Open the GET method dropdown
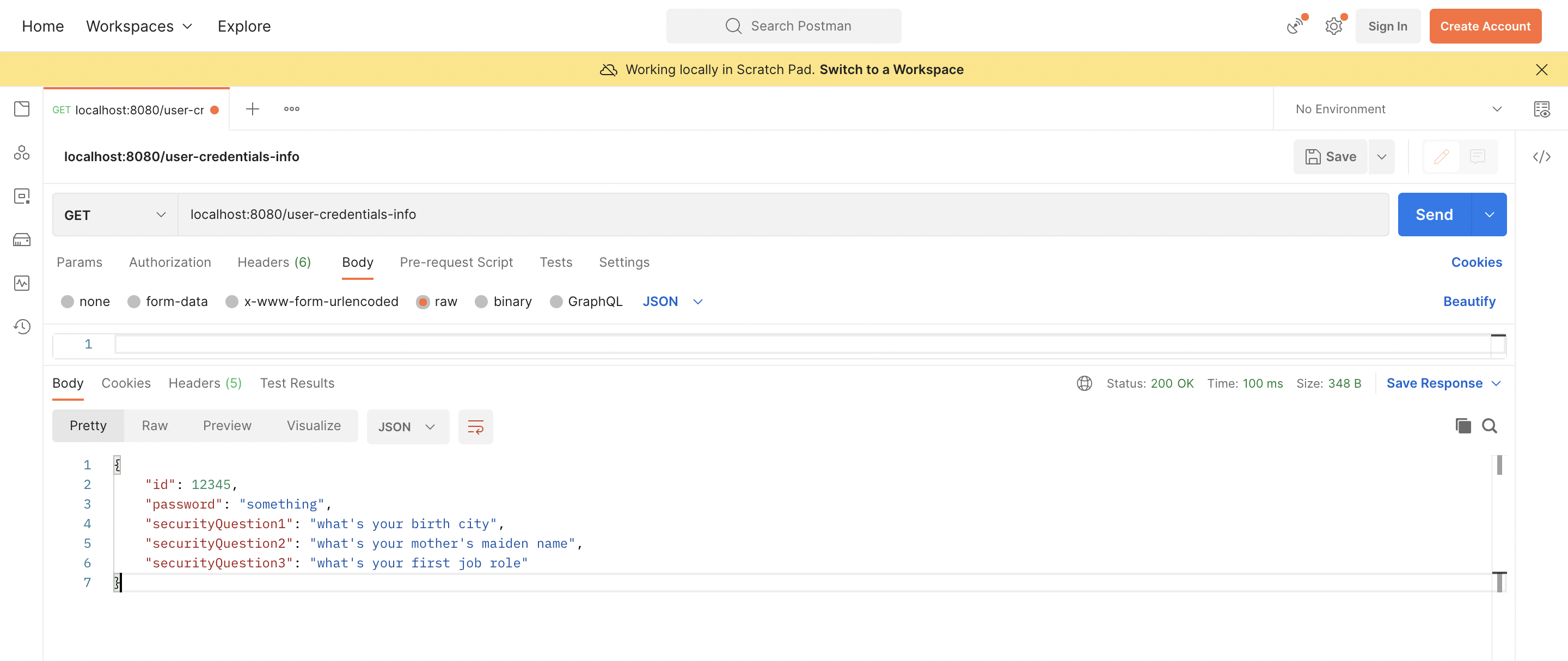Screen dimensions: 1568x661 [x=115, y=215]
